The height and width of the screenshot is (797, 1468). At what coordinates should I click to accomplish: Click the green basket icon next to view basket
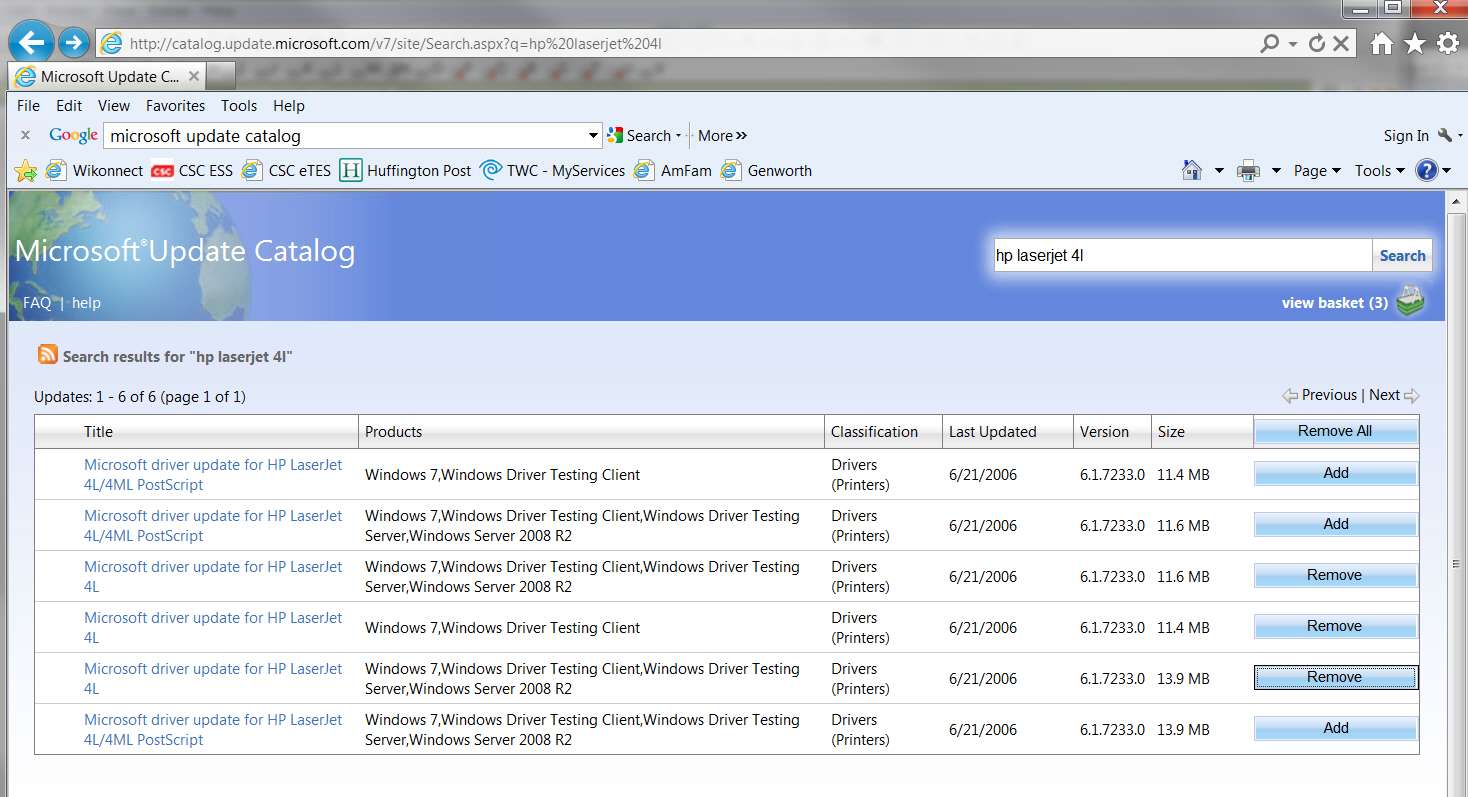coord(1409,302)
